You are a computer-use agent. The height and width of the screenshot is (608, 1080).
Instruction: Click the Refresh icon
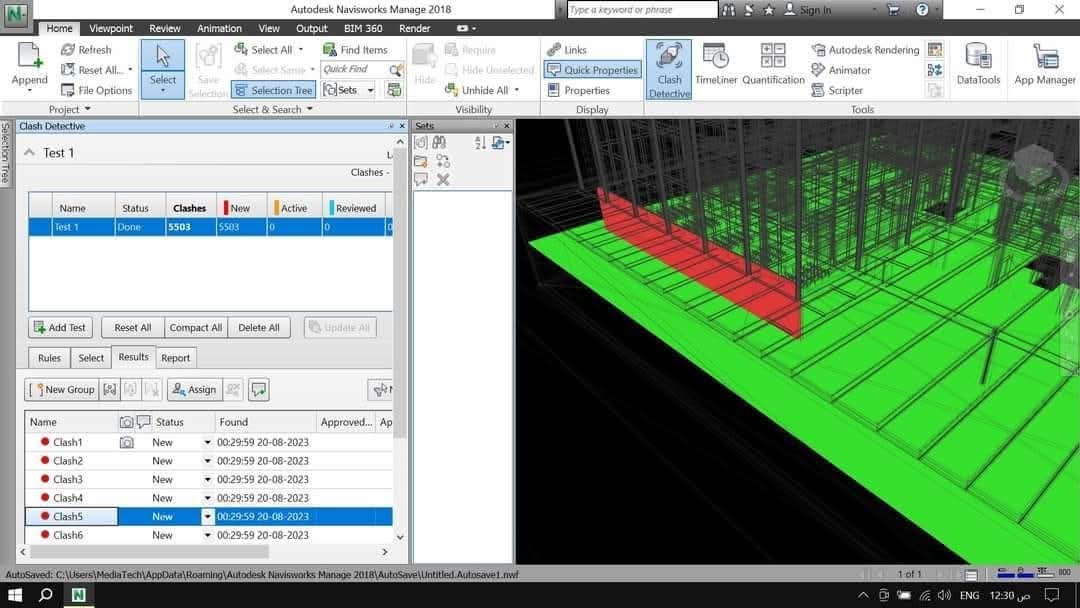click(x=68, y=50)
